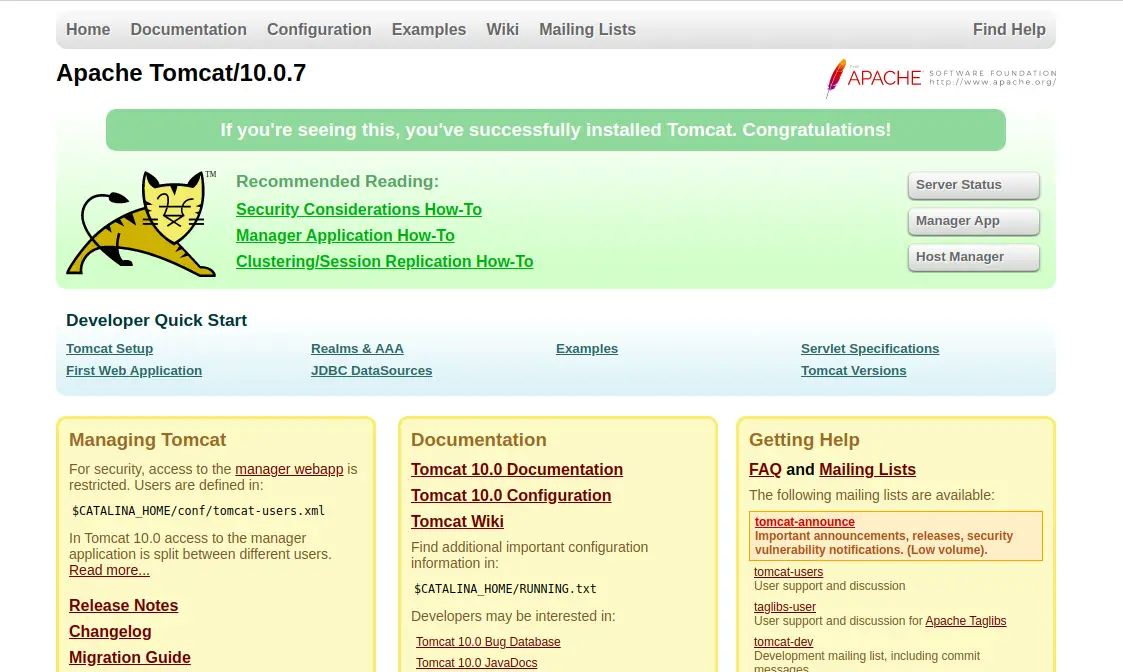The width and height of the screenshot is (1123, 672).
Task: Open the tomcat-announce mailing list link
Action: coord(804,522)
